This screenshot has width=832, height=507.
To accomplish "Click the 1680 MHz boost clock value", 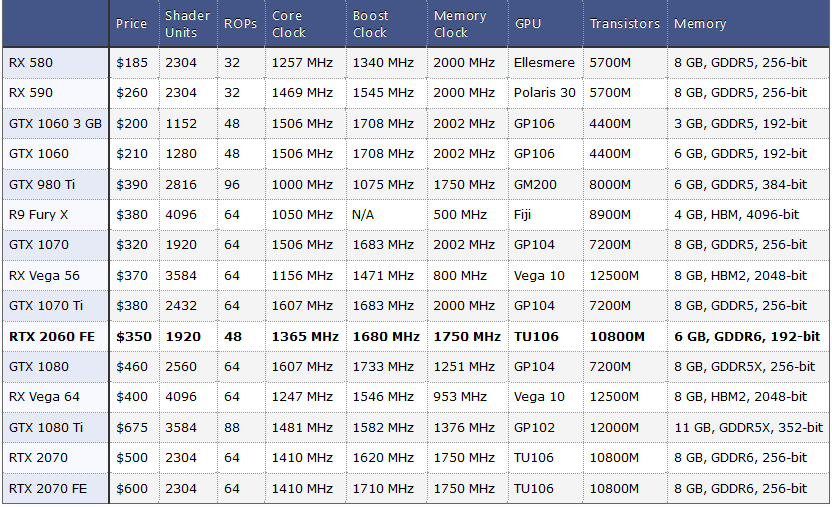I will coord(386,337).
